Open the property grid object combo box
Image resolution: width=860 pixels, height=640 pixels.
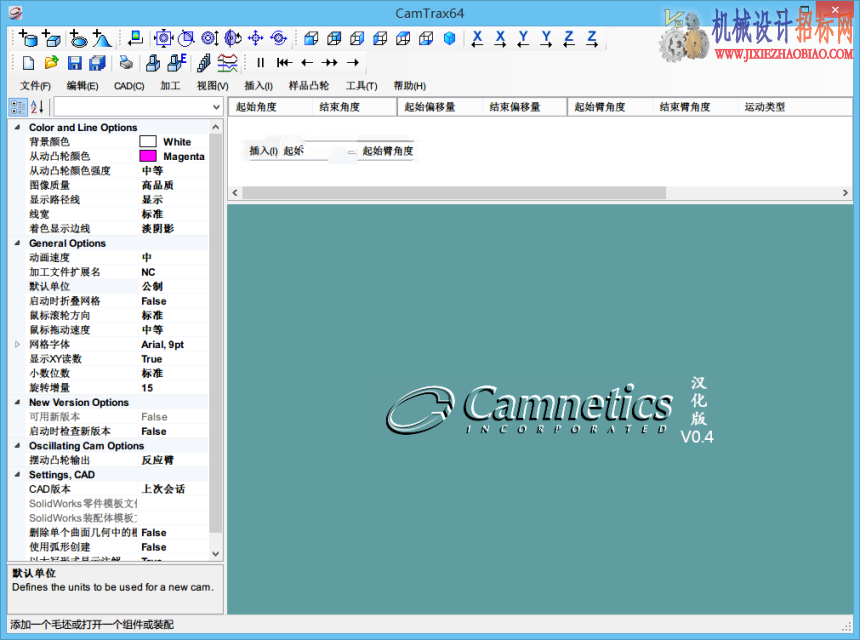[138, 107]
